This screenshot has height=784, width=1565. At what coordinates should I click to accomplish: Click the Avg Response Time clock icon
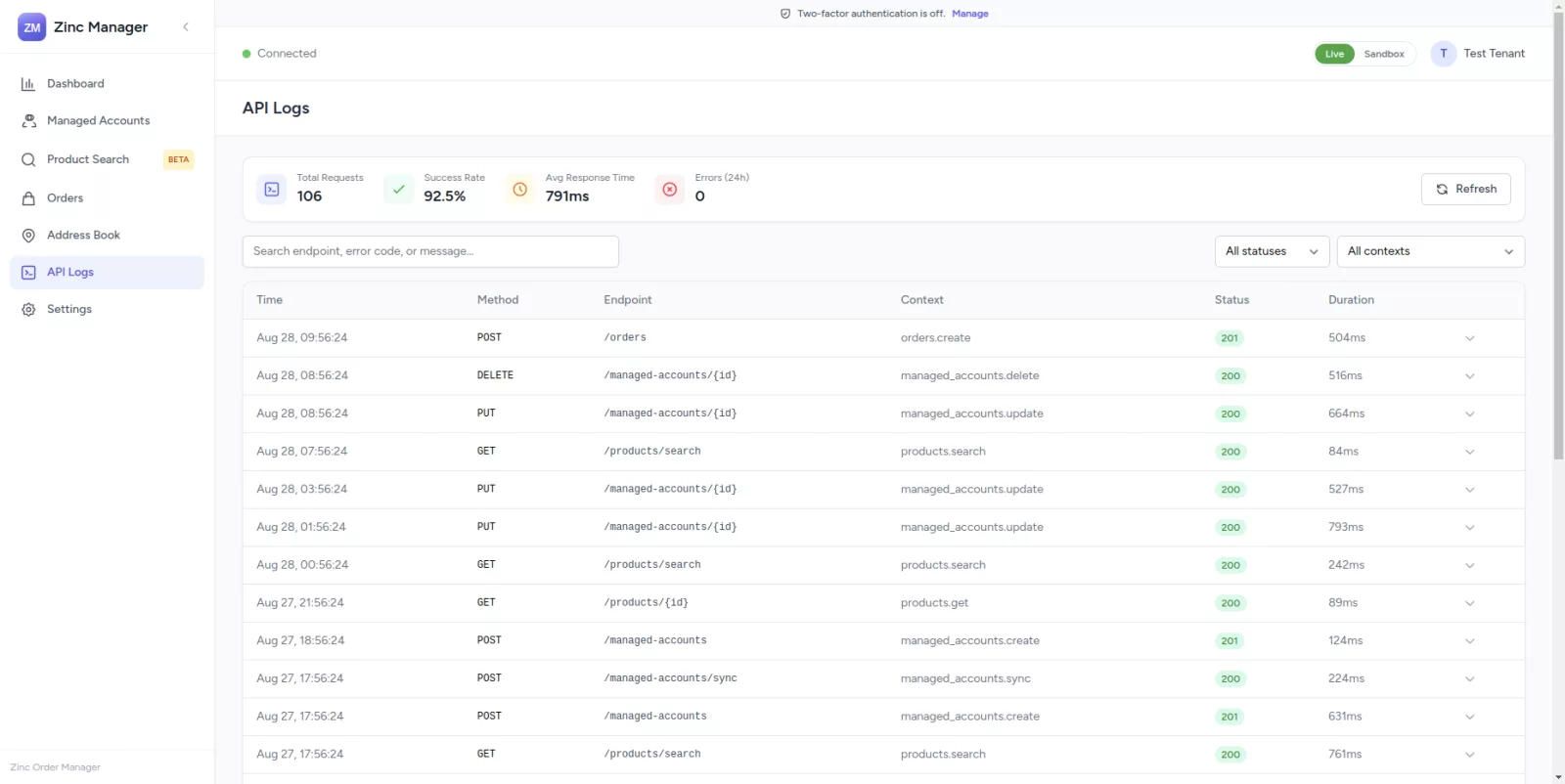point(520,189)
